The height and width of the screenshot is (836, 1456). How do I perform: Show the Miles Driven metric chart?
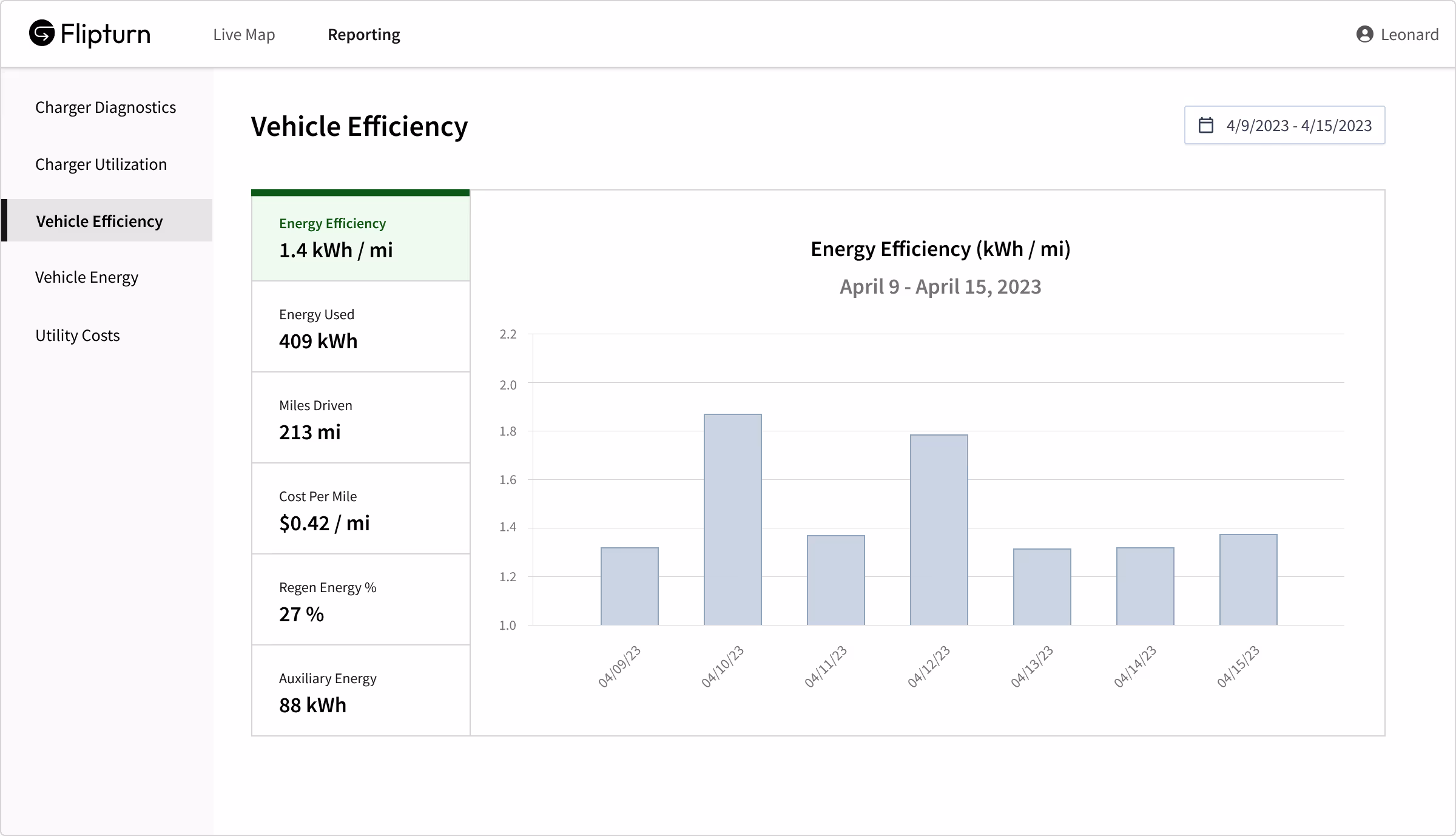(361, 419)
